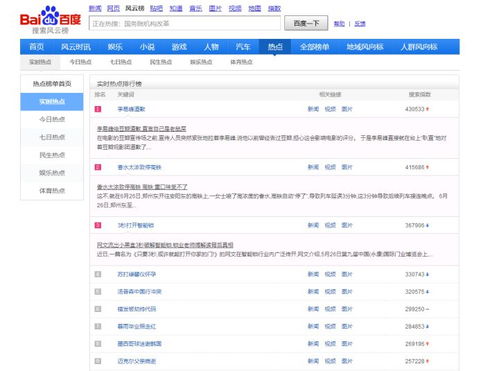Switch to the 汽车 navigation tab
The image size is (499, 371).
click(243, 47)
